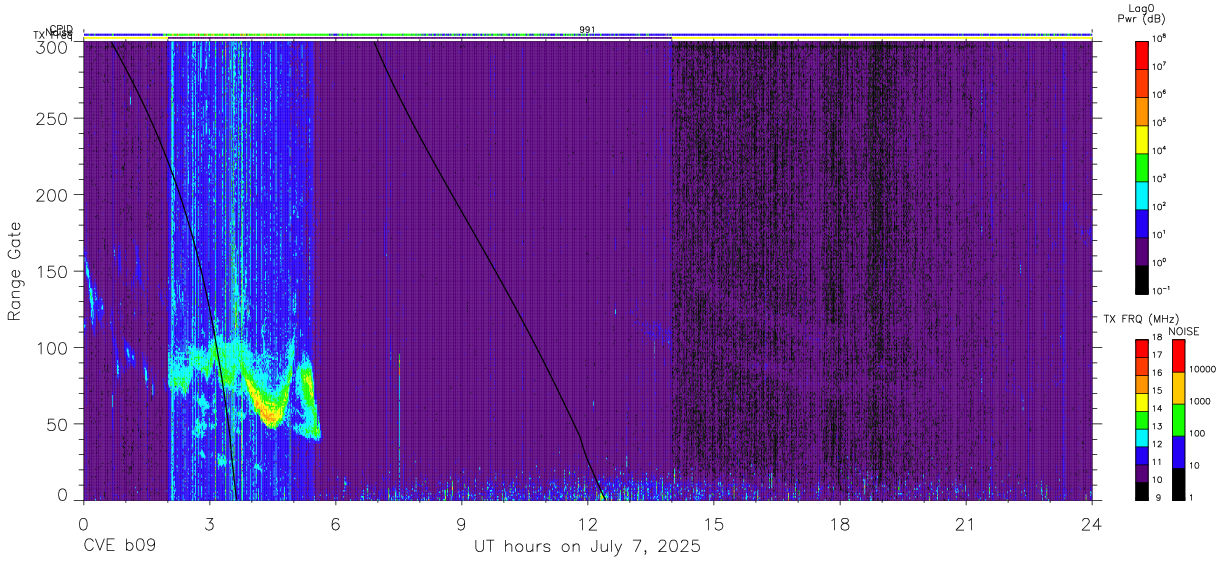Screen dimensions: 1228x567
Task: Click the purple segment of the Lag0 Pwr color bar
Action: click(1141, 250)
